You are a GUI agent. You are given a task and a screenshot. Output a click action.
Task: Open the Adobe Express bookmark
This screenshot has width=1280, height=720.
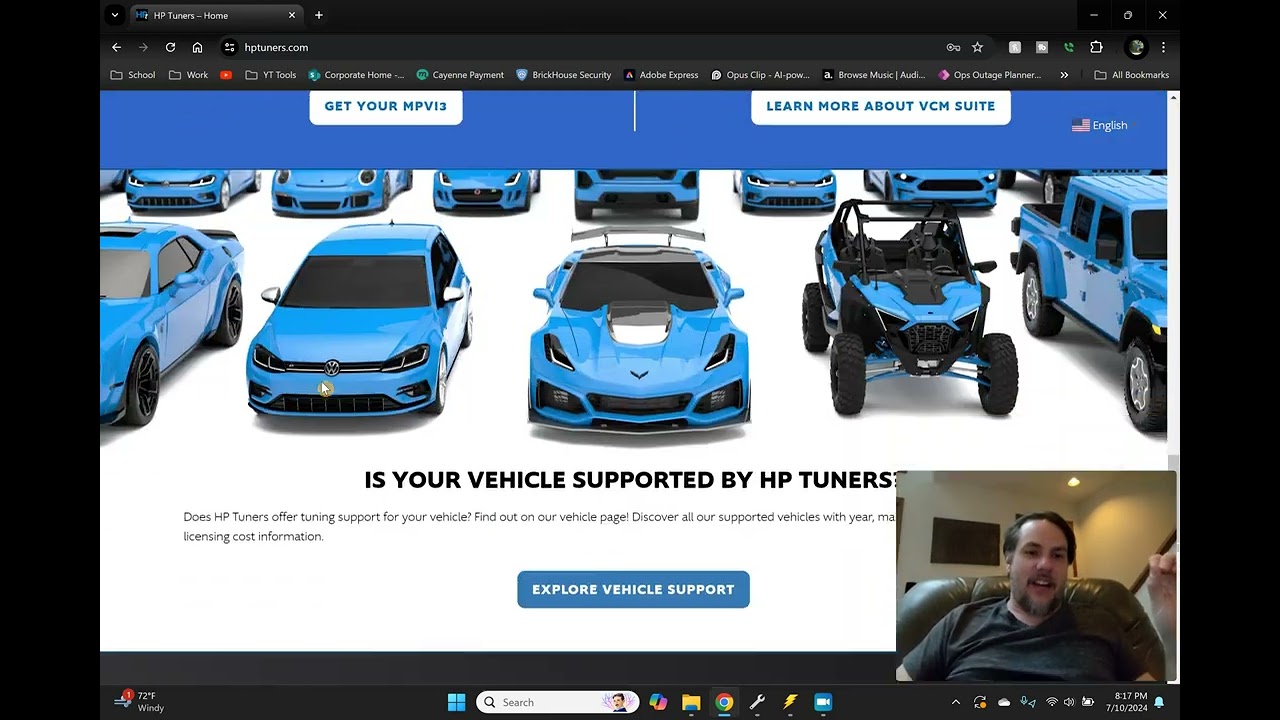coord(660,75)
